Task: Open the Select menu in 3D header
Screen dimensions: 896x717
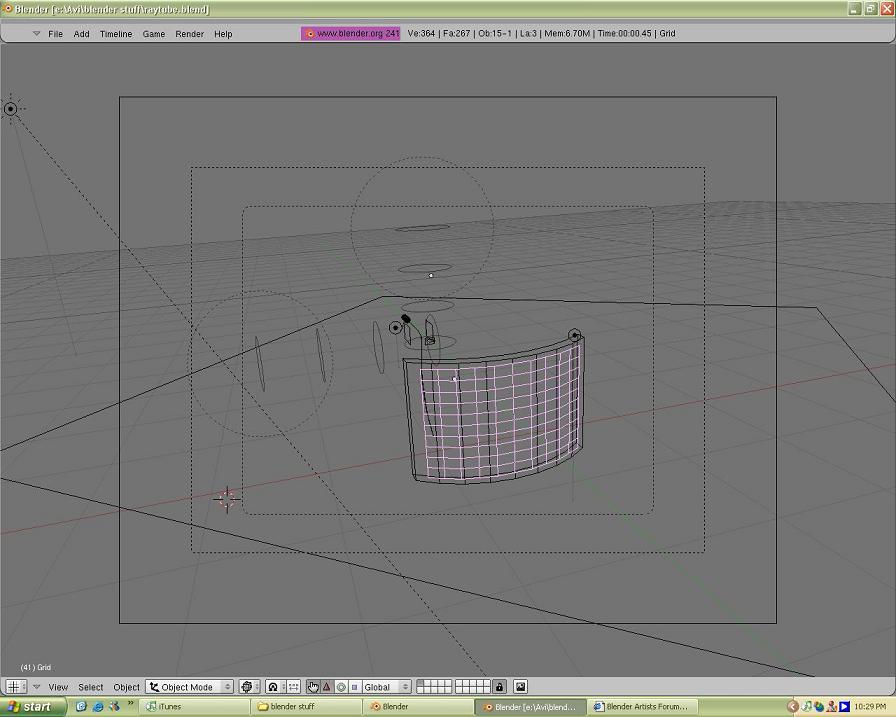Action: (x=90, y=687)
